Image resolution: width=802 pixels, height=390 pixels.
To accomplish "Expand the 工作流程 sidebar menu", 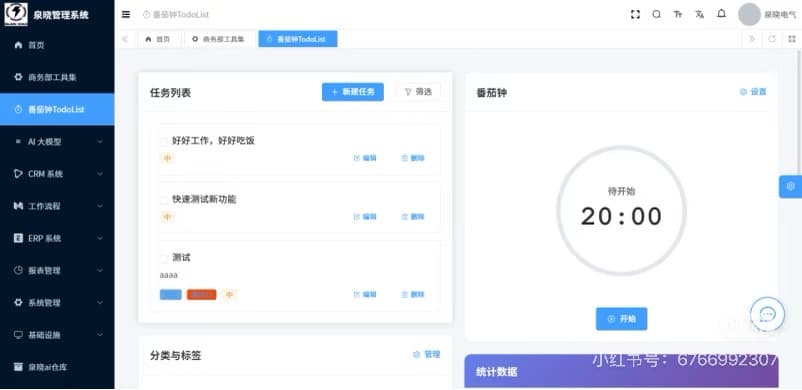I will [x=57, y=206].
